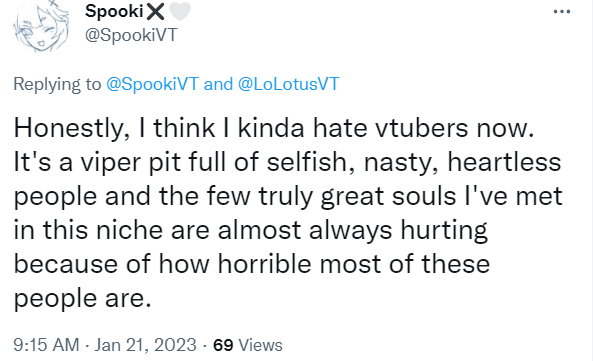The height and width of the screenshot is (361, 593).
Task: Click the 9:15 AM timestamp
Action: 46,345
